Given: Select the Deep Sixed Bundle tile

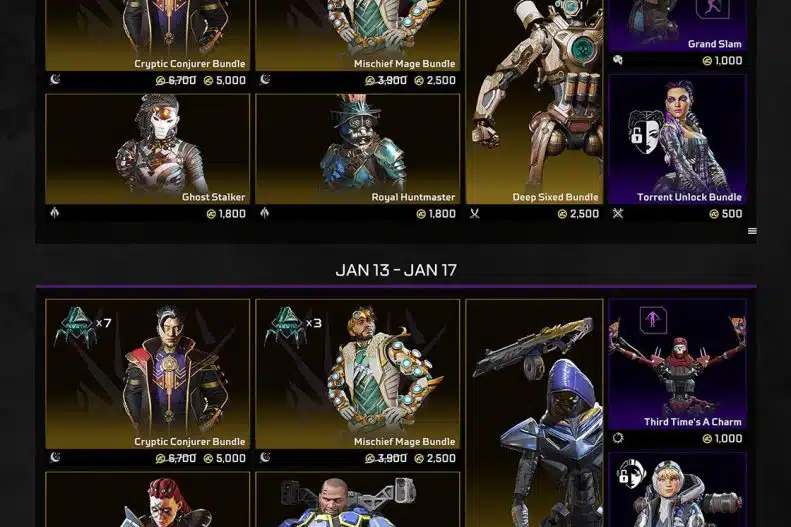Looking at the screenshot, I should click(534, 101).
